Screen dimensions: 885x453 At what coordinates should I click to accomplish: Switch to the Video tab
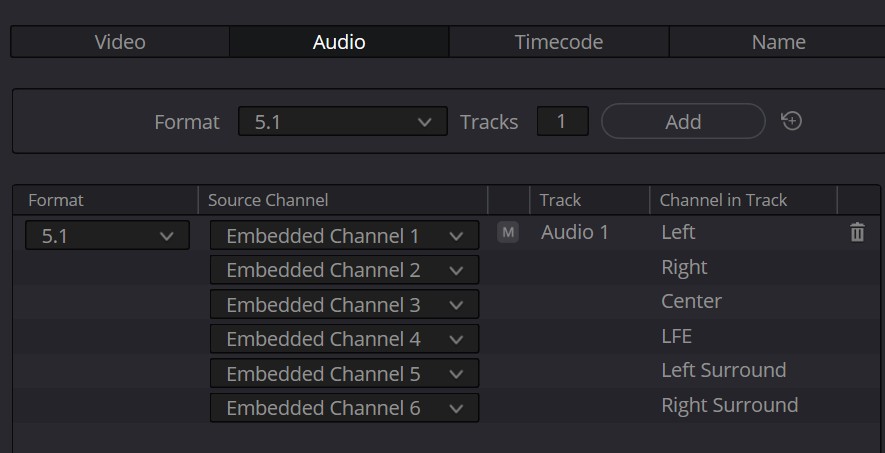(x=120, y=42)
